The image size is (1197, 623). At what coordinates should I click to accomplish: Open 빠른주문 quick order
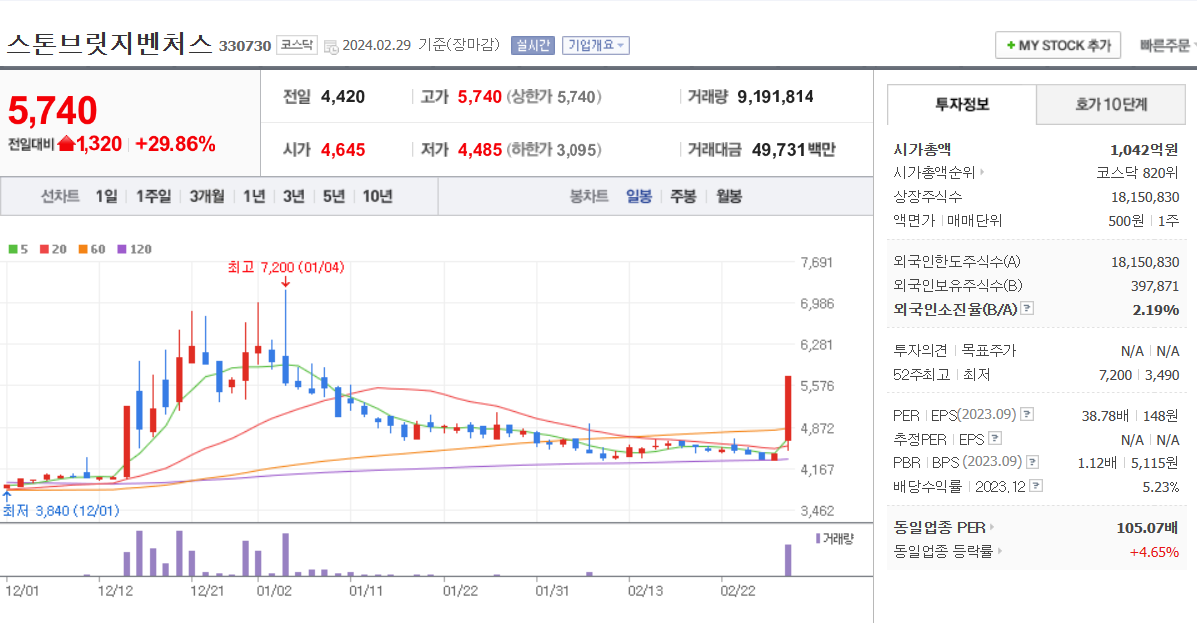coord(1166,46)
